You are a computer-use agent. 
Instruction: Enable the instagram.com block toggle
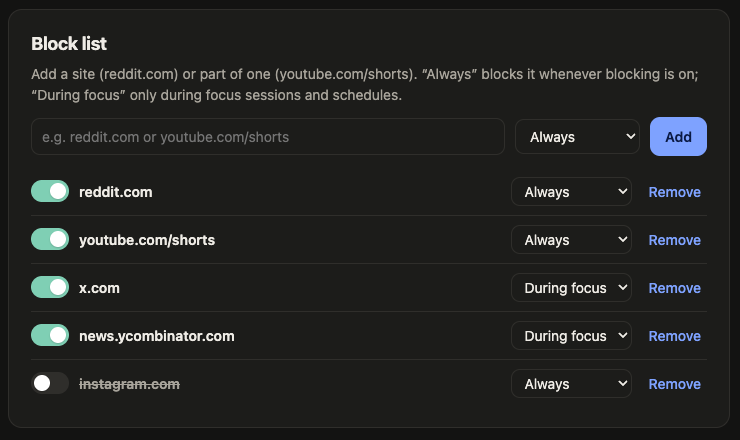(50, 383)
